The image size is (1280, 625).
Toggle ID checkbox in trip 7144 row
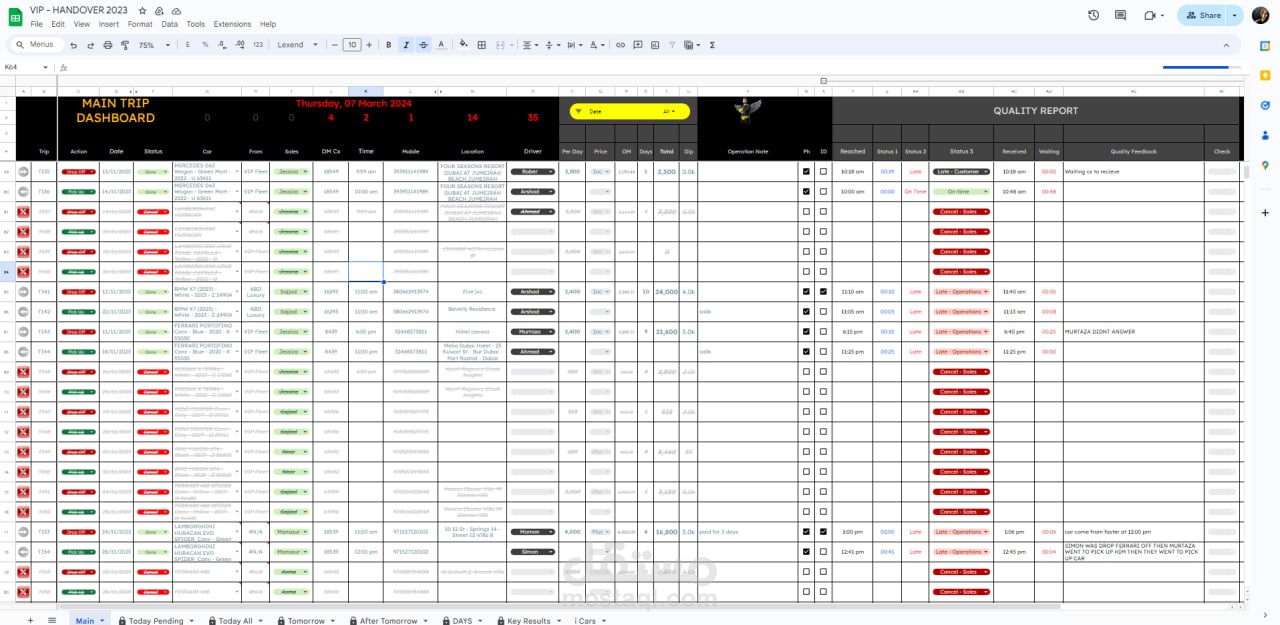[x=823, y=351]
